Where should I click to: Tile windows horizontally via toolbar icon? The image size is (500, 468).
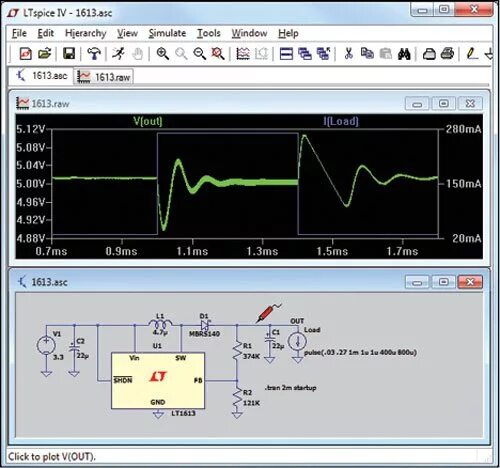click(x=286, y=54)
